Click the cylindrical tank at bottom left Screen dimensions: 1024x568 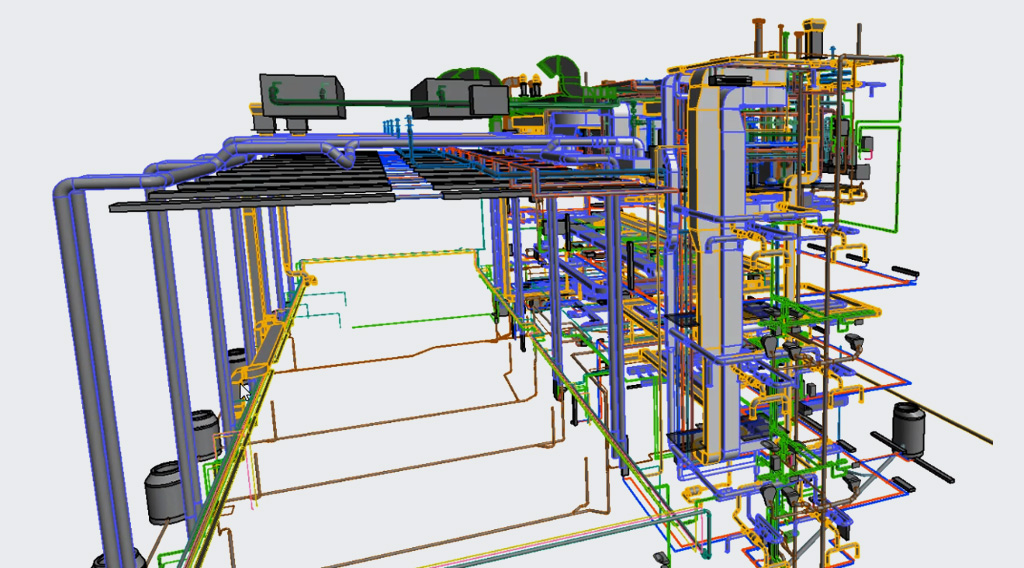(165, 492)
